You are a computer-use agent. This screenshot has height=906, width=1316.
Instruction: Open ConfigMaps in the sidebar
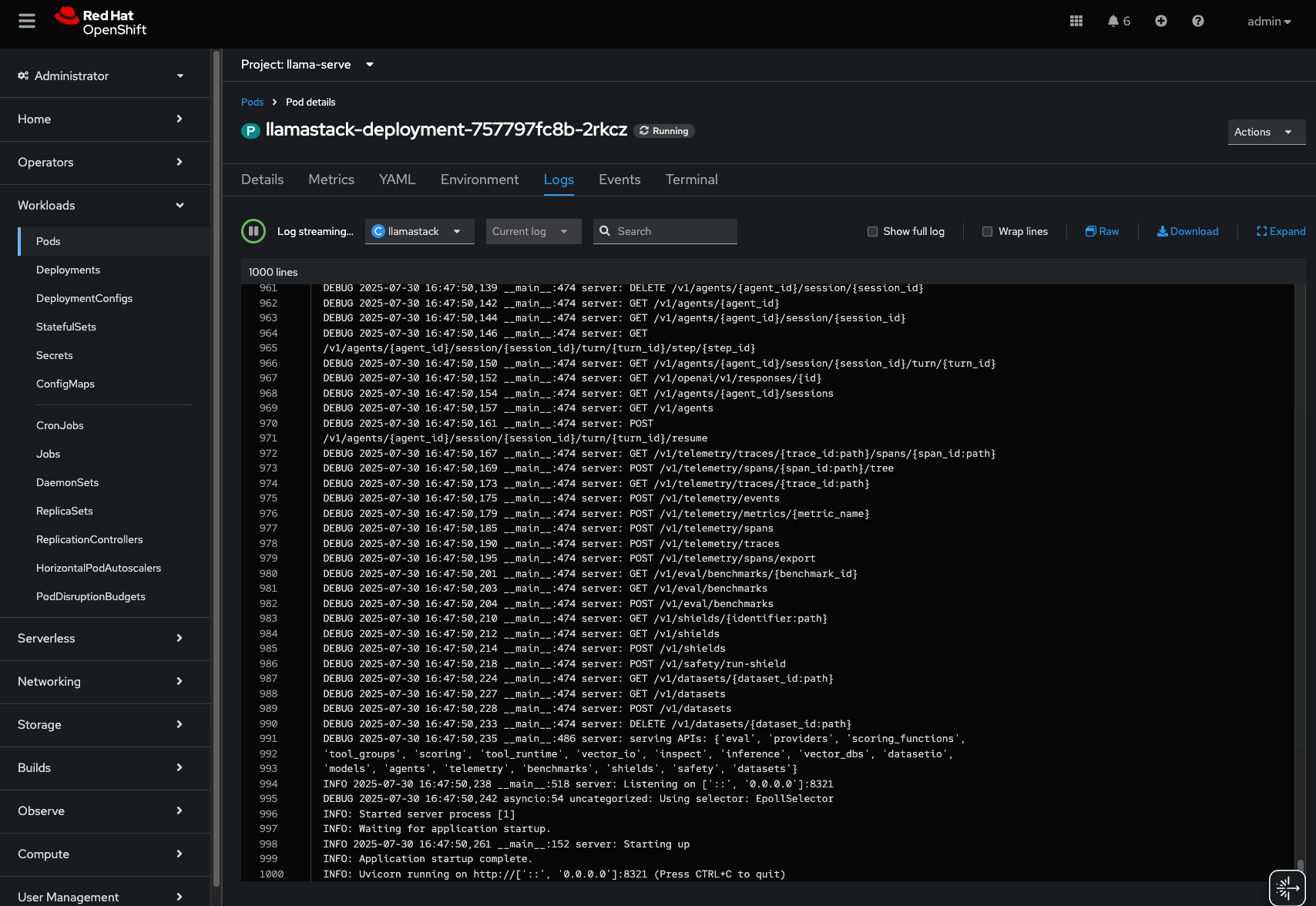coord(114,384)
